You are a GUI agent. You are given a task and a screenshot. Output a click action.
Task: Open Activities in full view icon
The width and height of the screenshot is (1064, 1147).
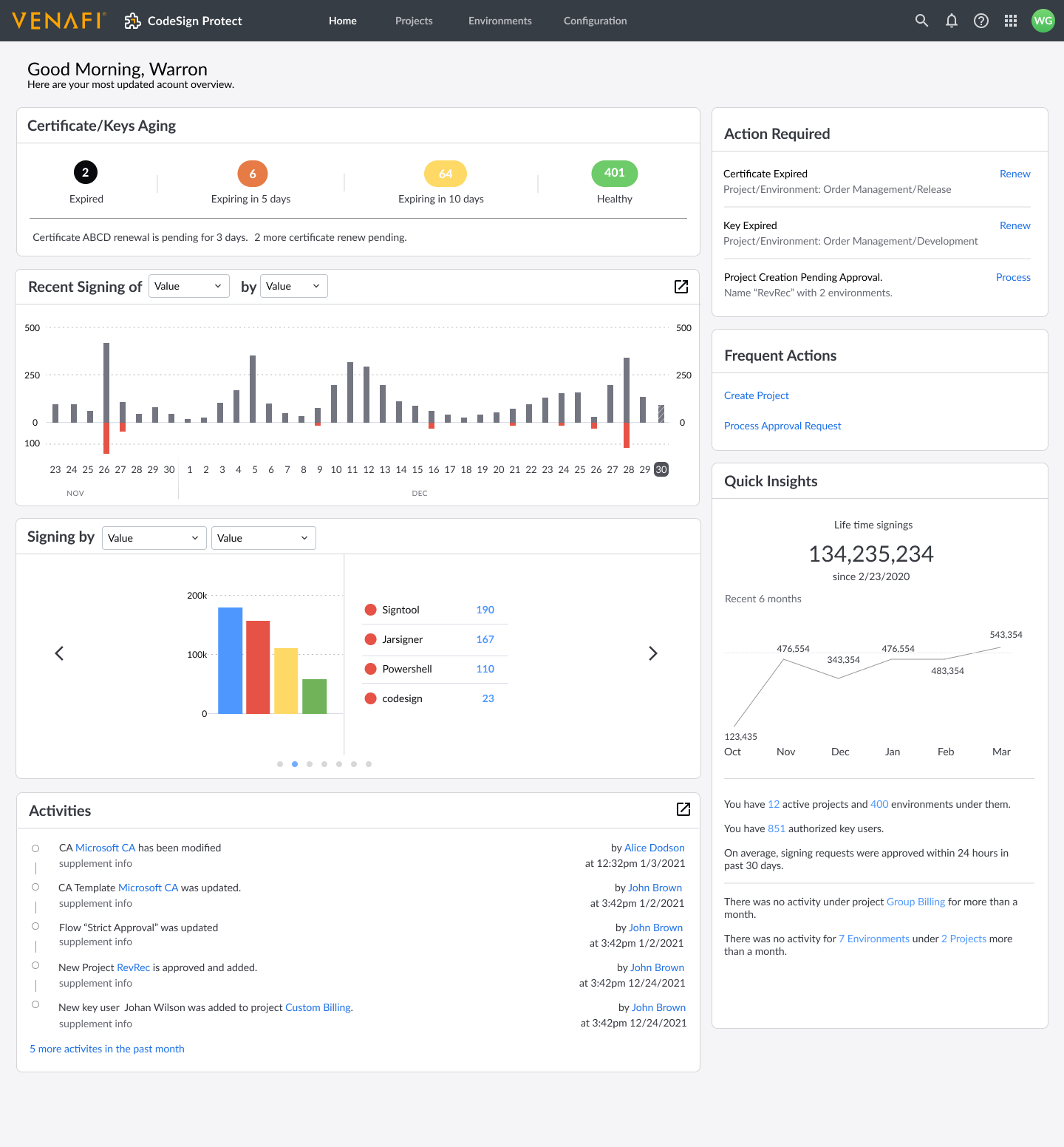pyautogui.click(x=683, y=810)
